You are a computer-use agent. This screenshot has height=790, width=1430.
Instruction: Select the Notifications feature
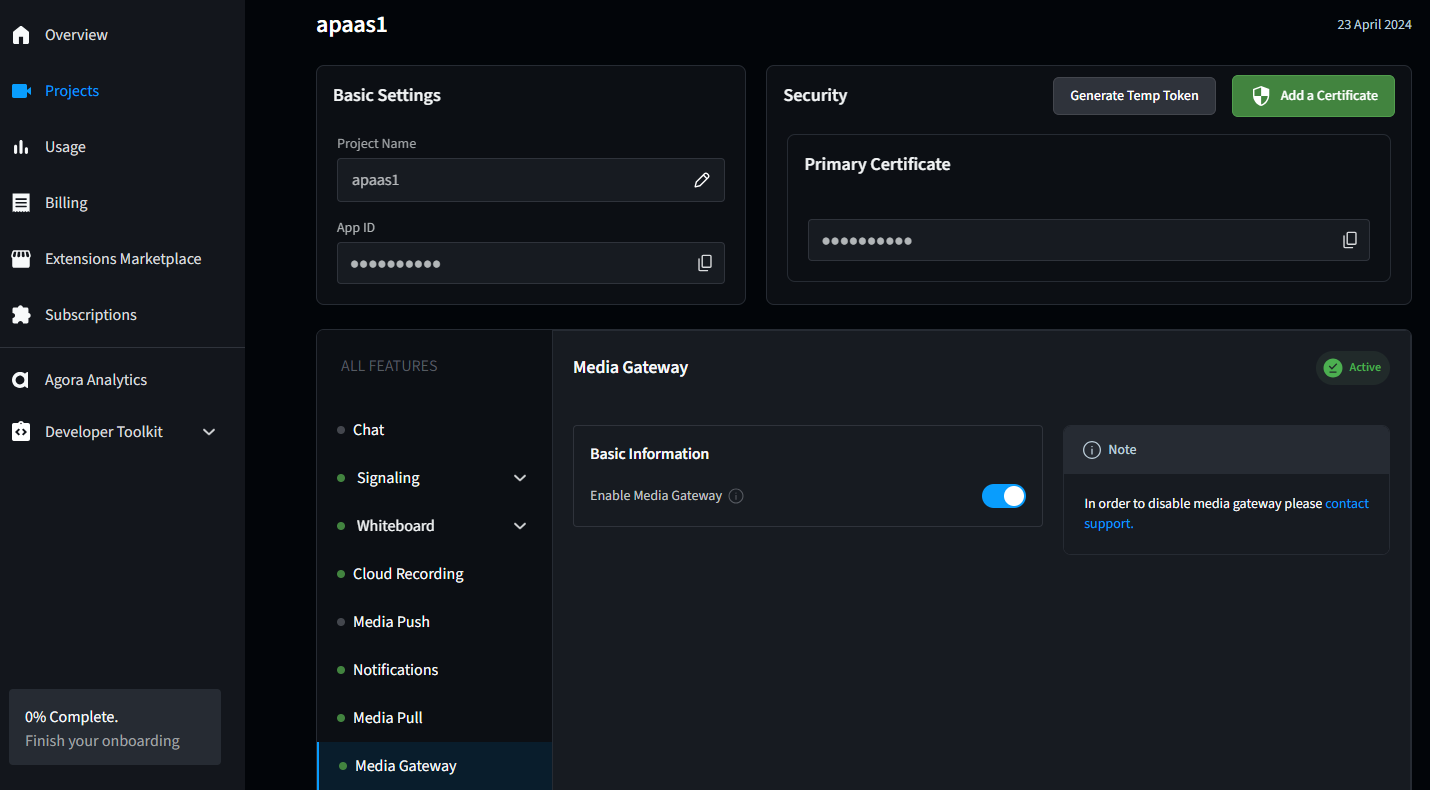pos(396,670)
